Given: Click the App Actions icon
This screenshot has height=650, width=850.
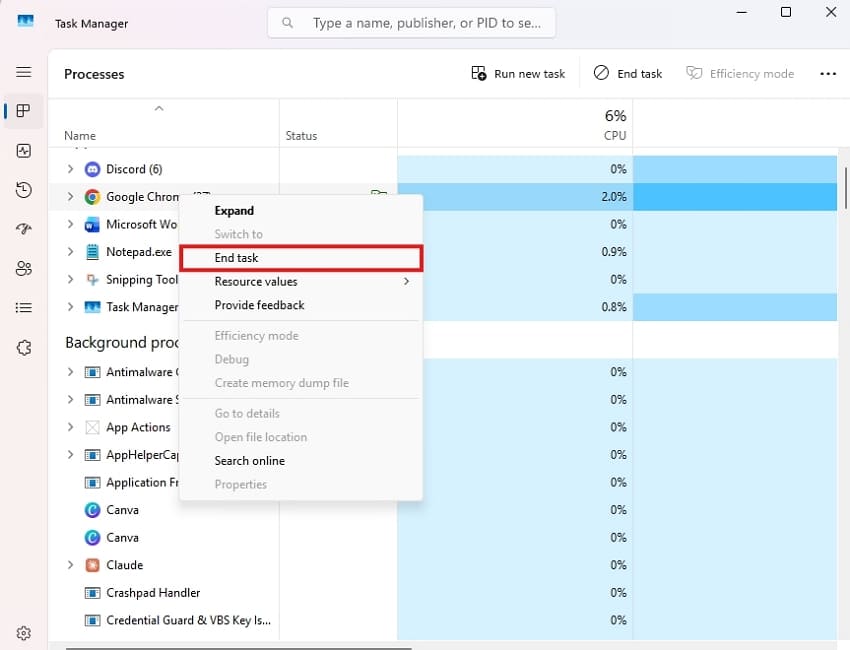Looking at the screenshot, I should point(92,427).
